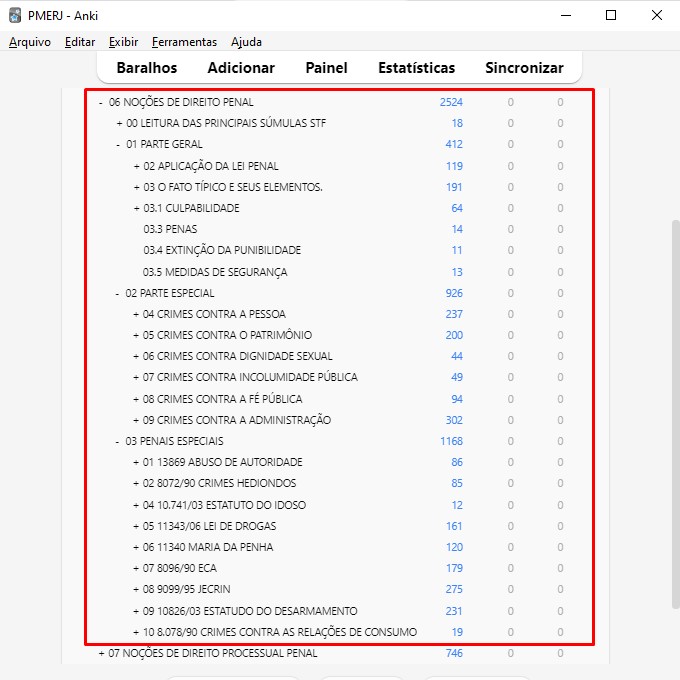This screenshot has width=680, height=680.
Task: Select 01 PARTE GERAL deck name
Action: point(164,144)
